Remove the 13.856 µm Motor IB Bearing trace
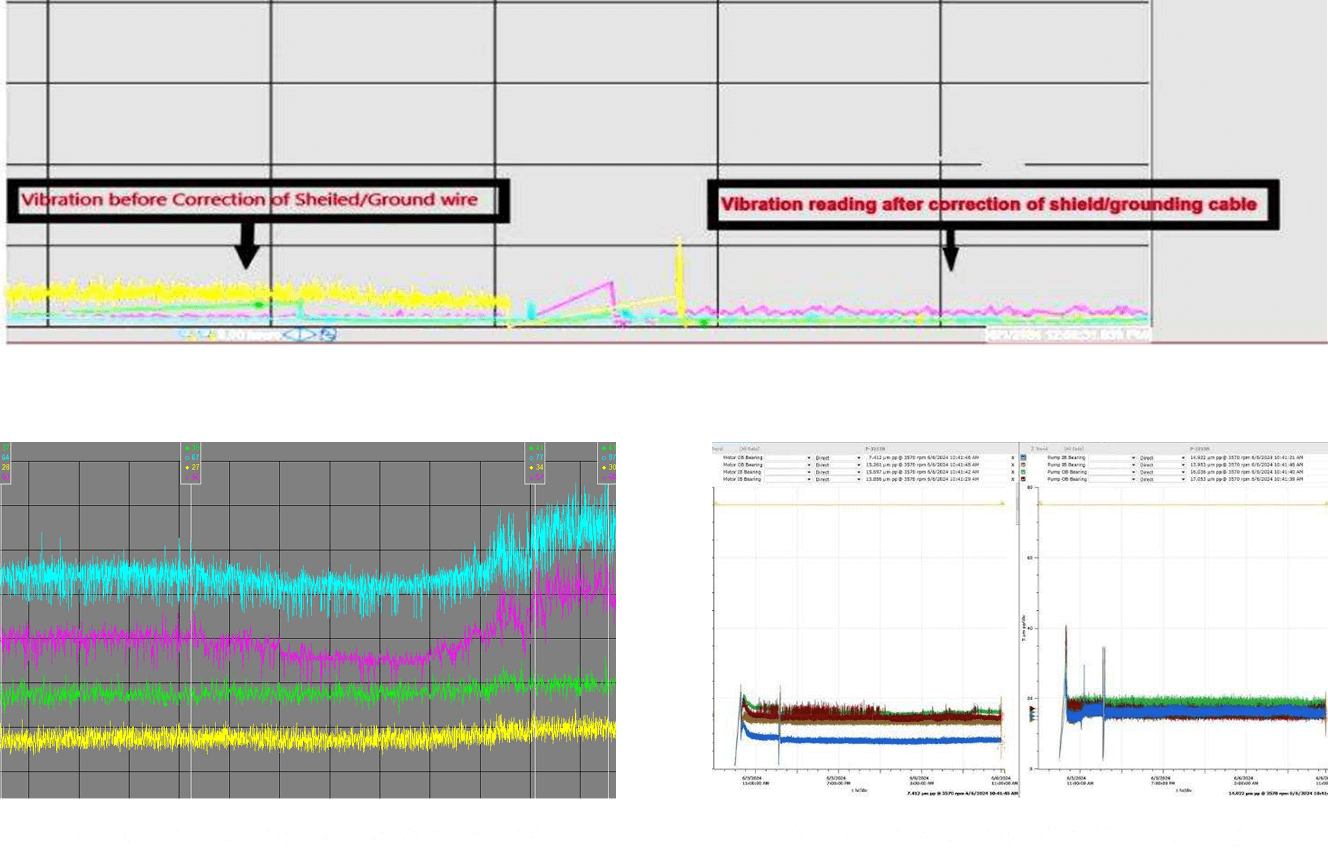This screenshot has width=1328, height=849. (x=1013, y=479)
